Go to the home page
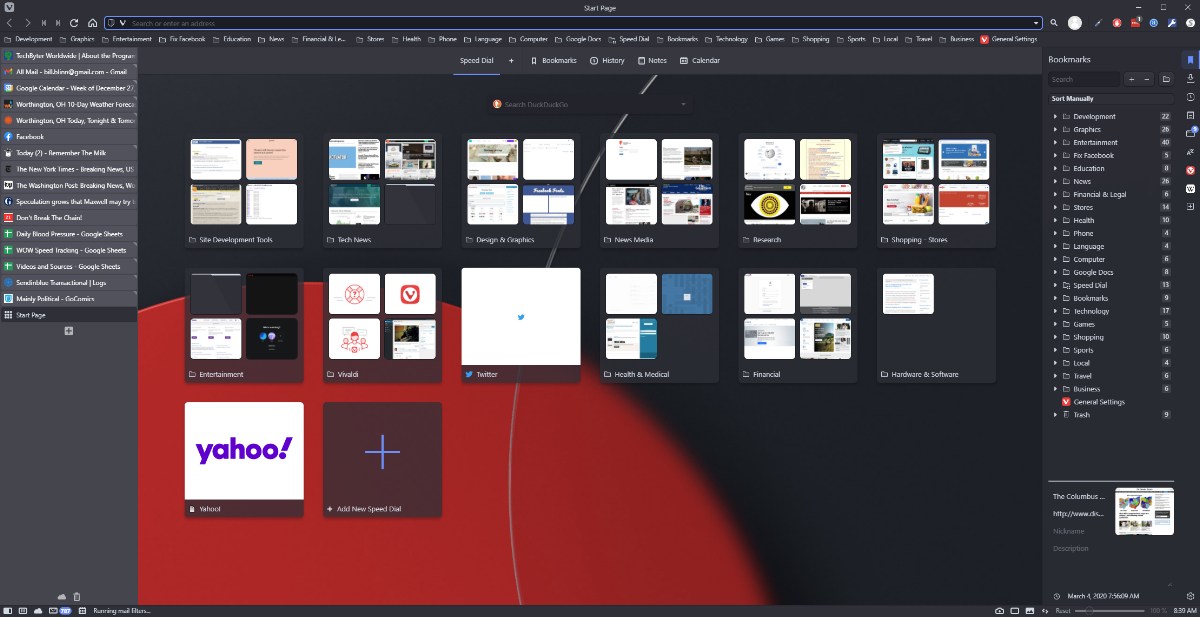The width and height of the screenshot is (1200, 617). [92, 23]
